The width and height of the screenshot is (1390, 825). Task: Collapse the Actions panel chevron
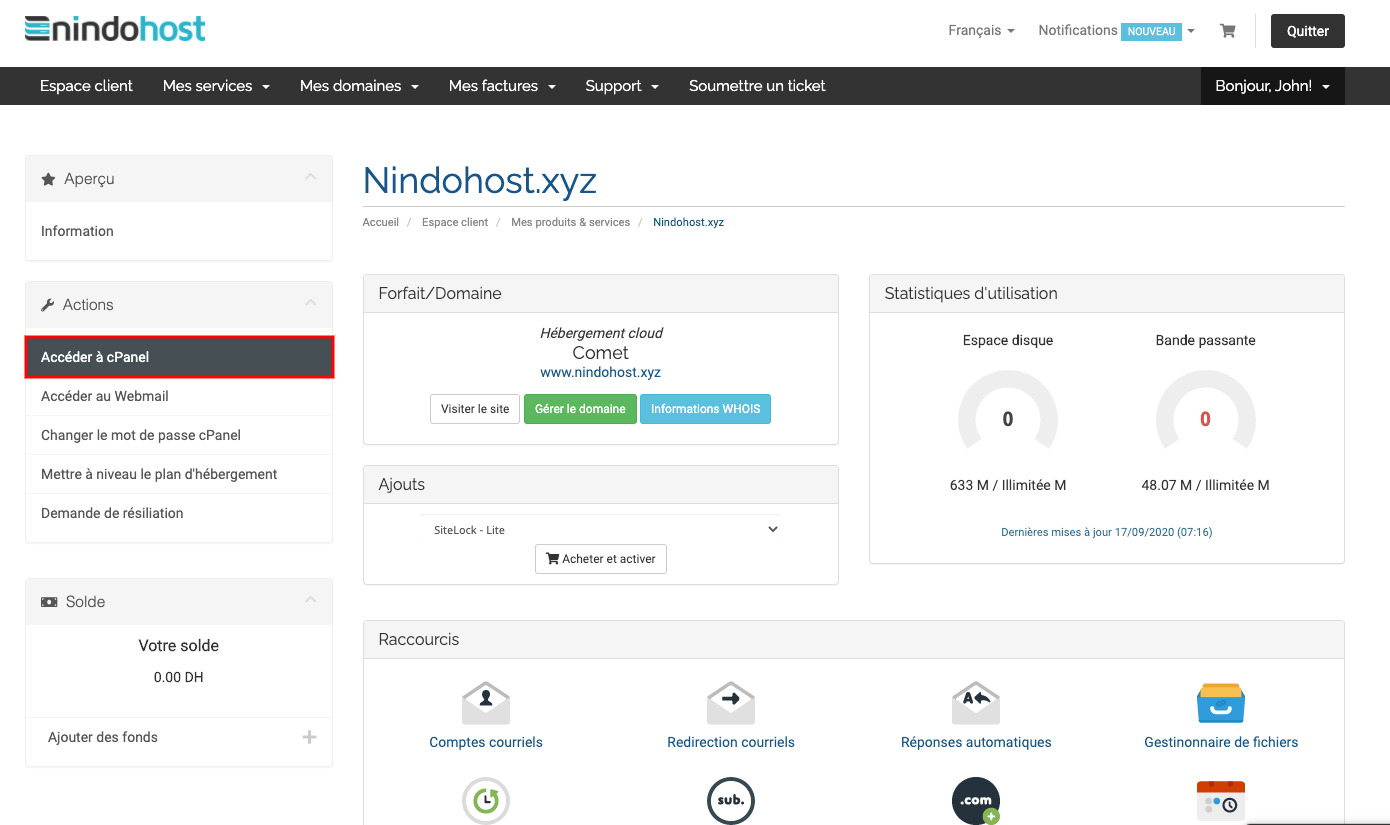[310, 303]
